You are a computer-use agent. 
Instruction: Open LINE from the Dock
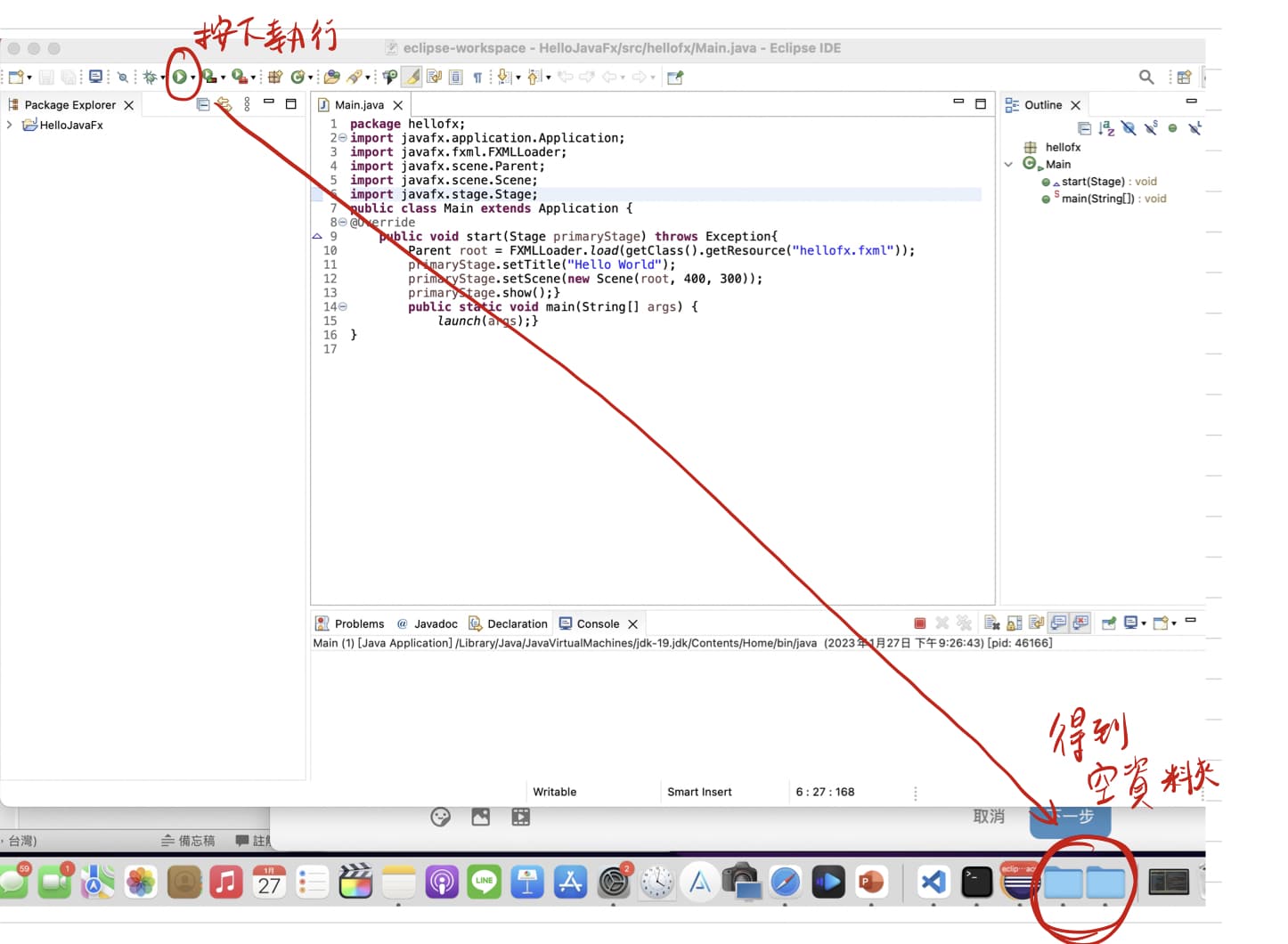pos(484,882)
